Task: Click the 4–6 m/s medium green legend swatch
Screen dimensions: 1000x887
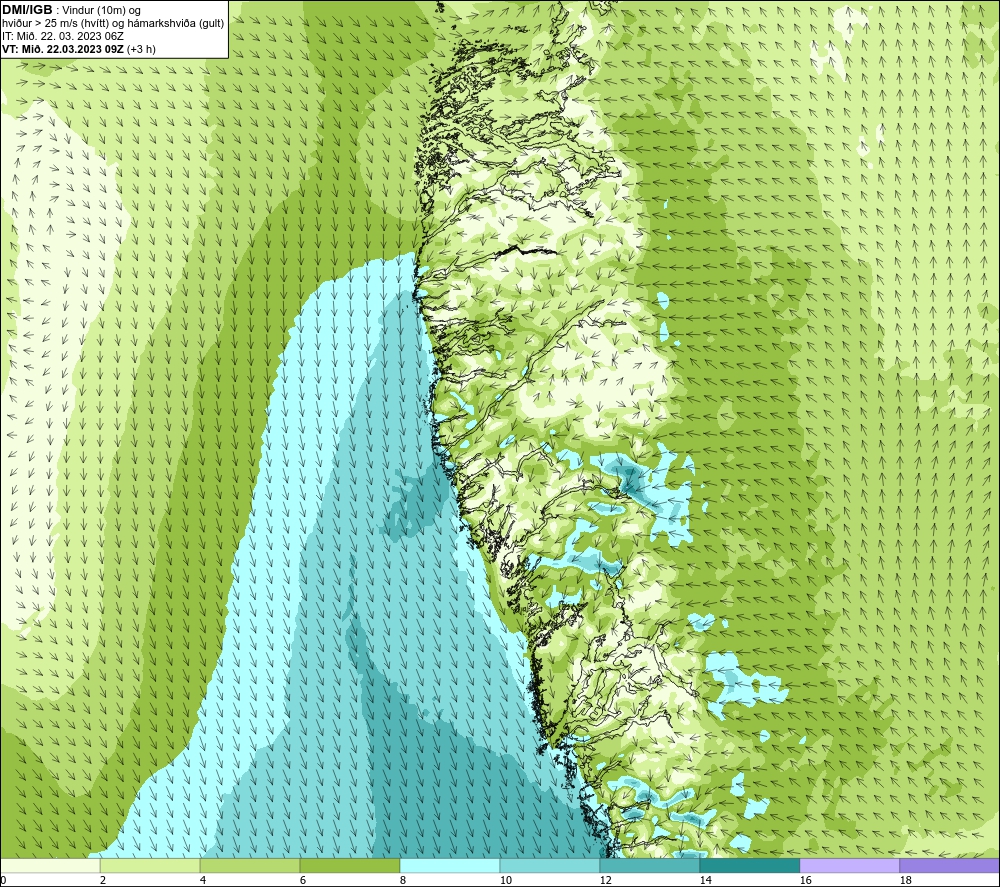Action: [x=250, y=865]
